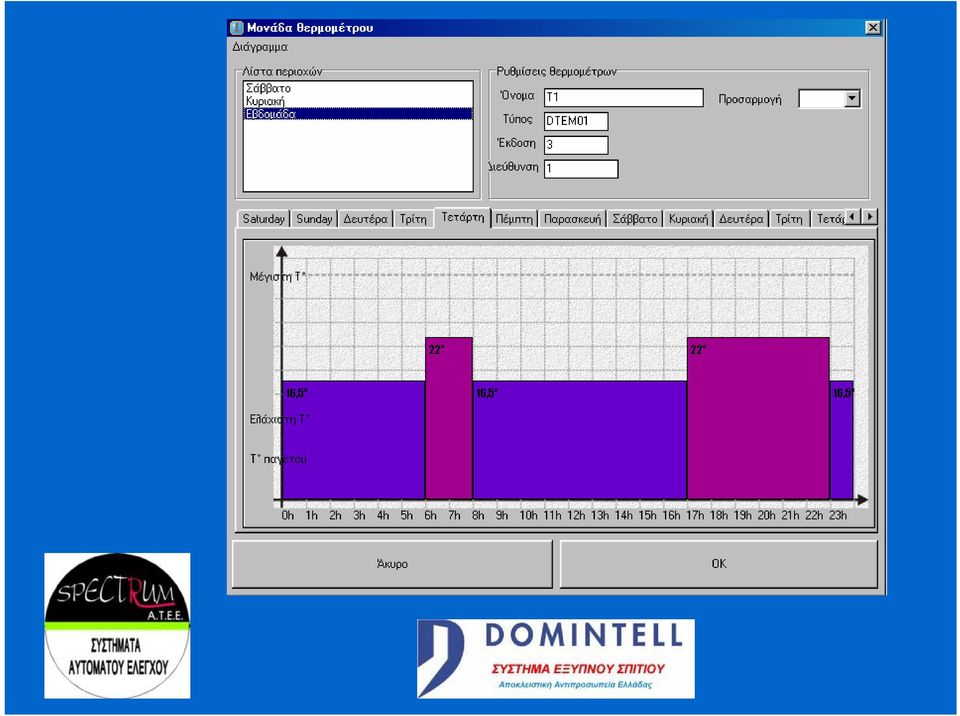Click the thermometer icon in the title bar
Image resolution: width=960 pixels, height=716 pixels.
tap(236, 28)
